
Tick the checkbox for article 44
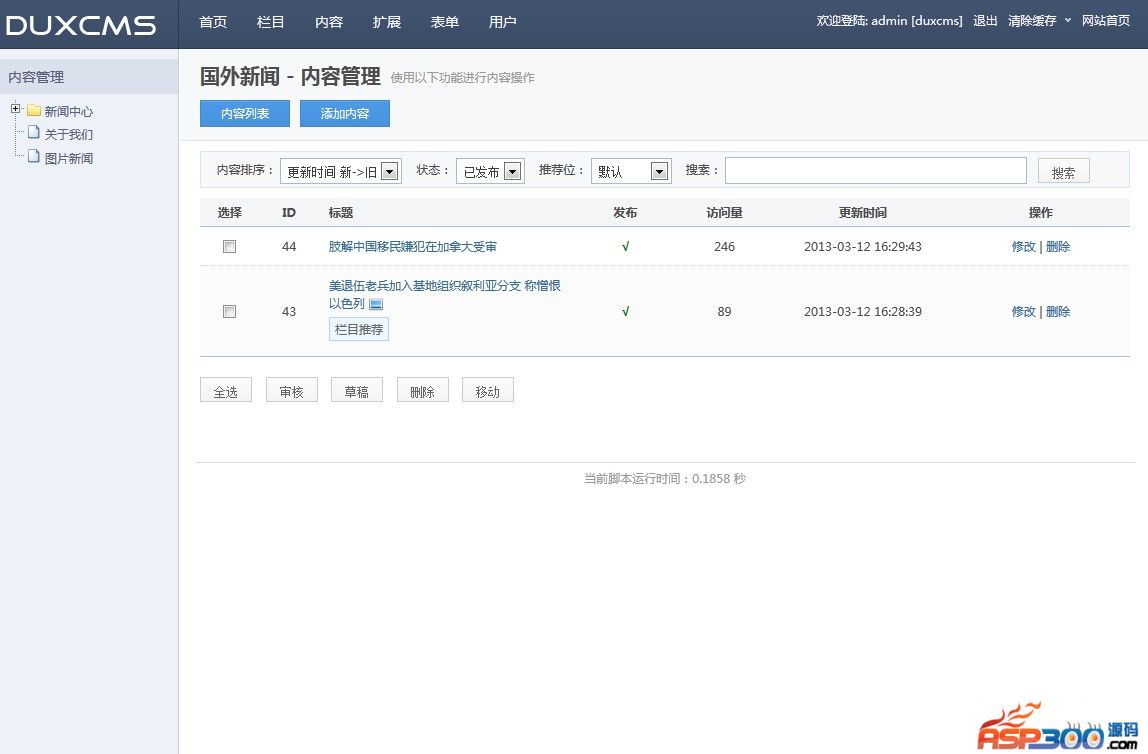229,247
